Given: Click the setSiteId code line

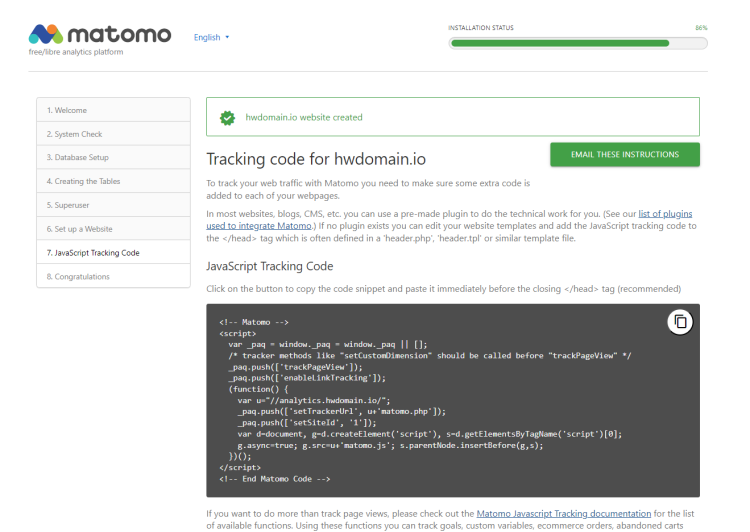Looking at the screenshot, I should coord(307,423).
